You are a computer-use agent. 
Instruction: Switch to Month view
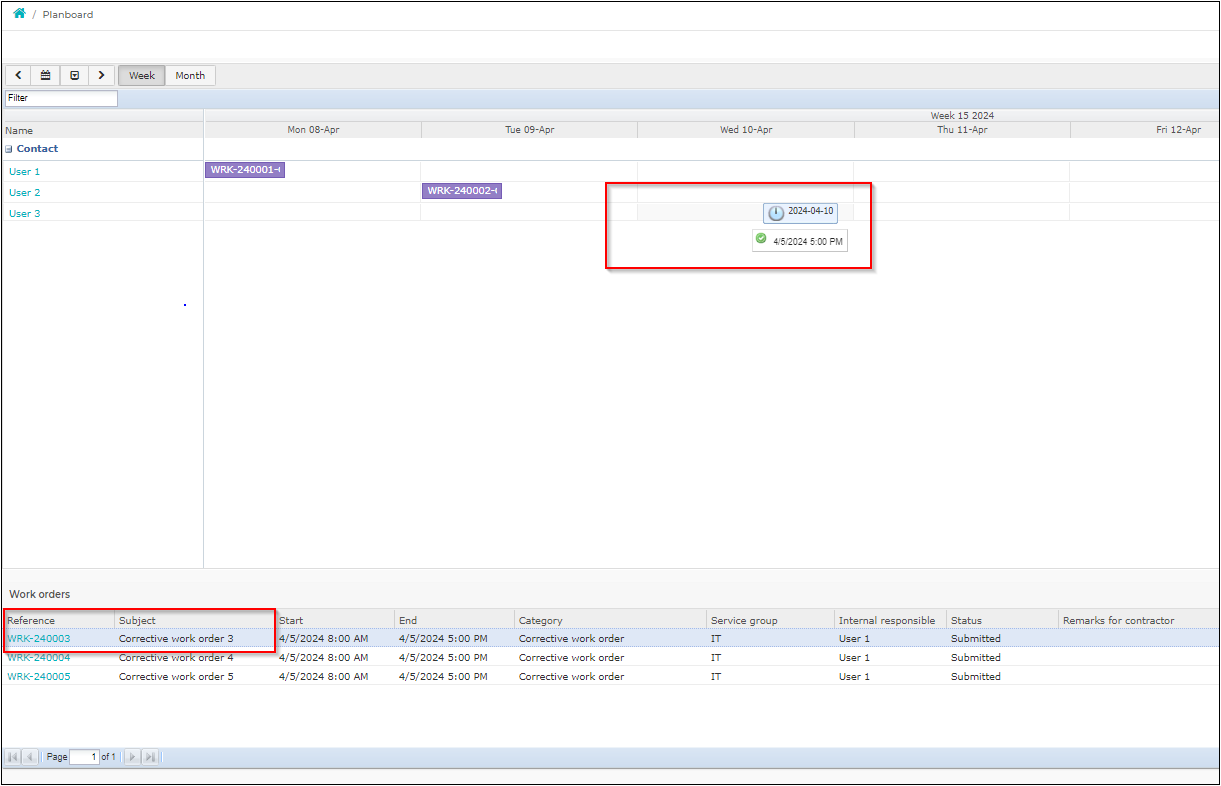pyautogui.click(x=190, y=75)
